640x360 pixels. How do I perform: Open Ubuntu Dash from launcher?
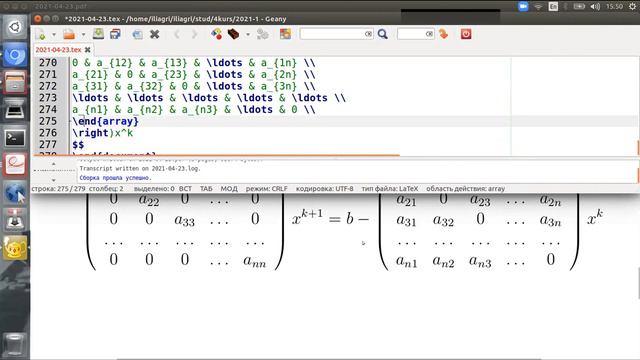coord(15,27)
